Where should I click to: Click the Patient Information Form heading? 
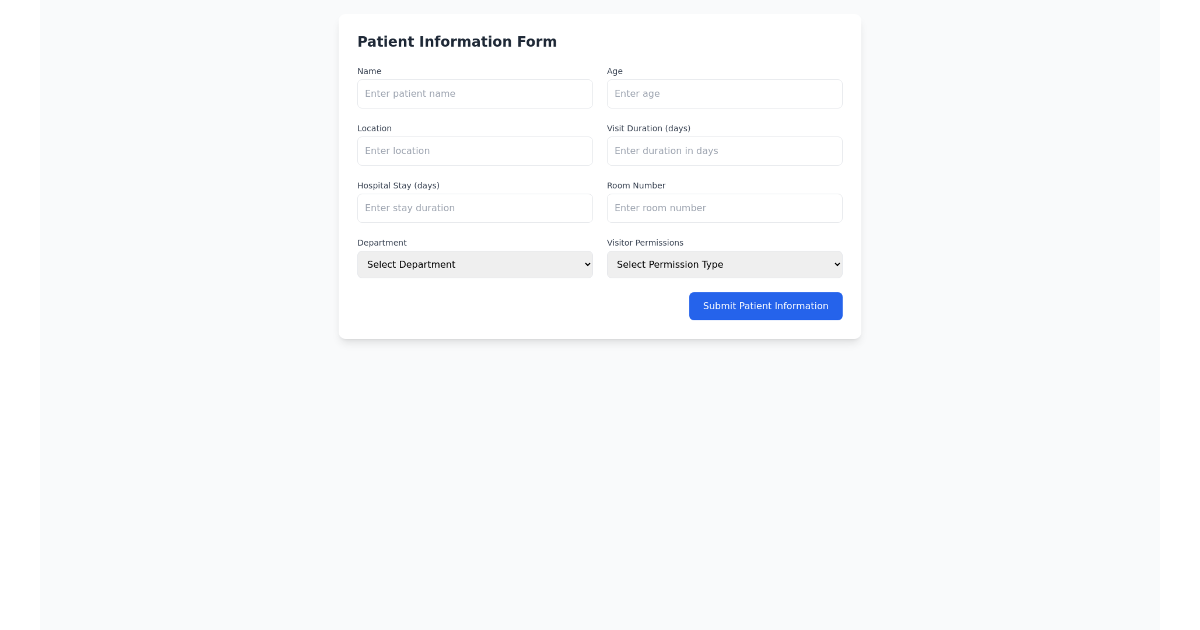(x=457, y=41)
